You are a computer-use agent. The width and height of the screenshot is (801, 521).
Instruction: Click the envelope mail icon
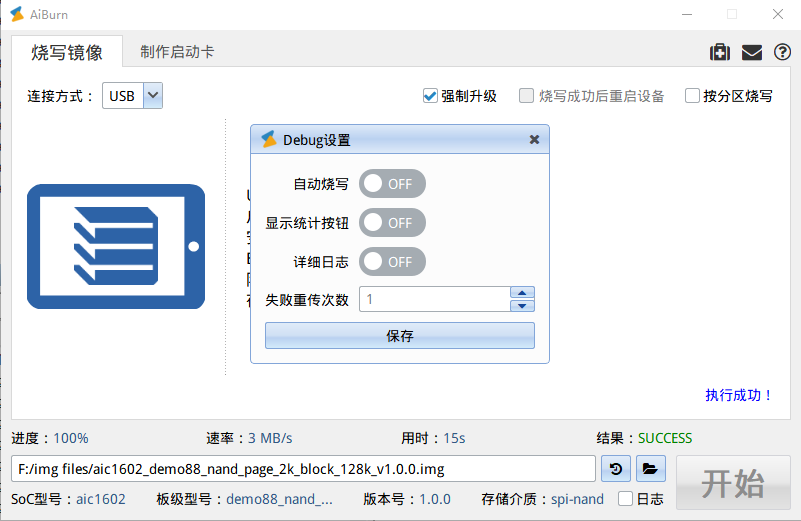coord(751,53)
